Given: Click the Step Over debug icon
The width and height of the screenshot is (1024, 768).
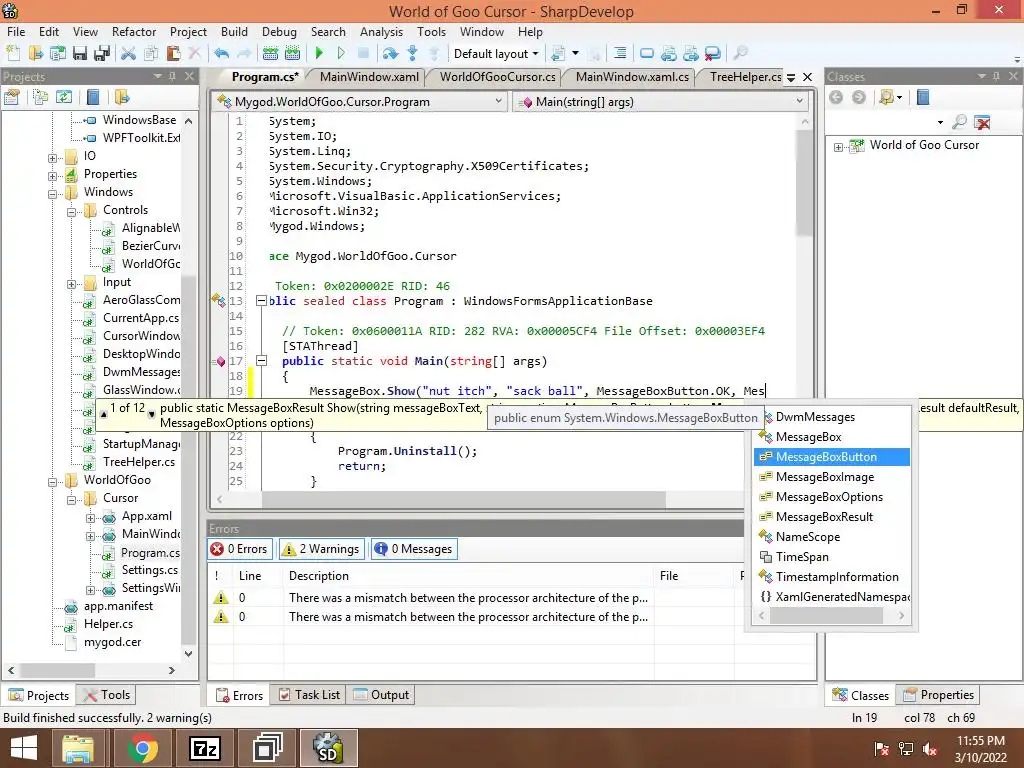Looking at the screenshot, I should click(x=391, y=54).
